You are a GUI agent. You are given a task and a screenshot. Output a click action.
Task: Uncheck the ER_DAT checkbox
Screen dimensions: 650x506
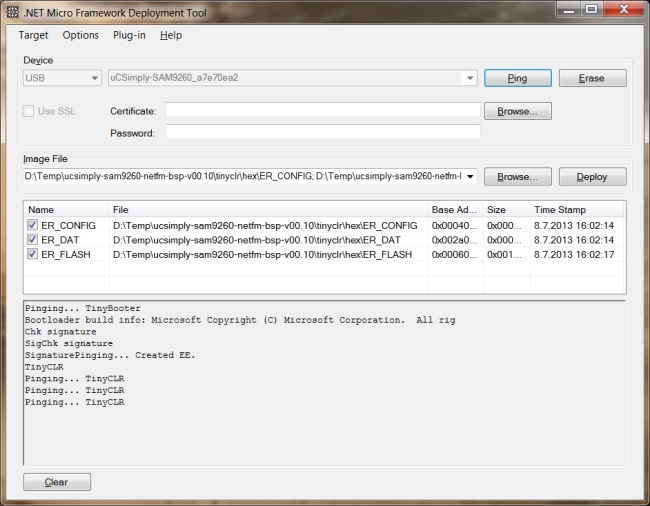[32, 240]
